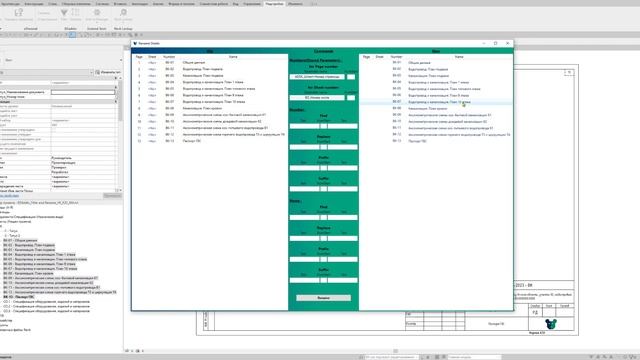Open the Аннотации ribbon tab
The image size is (640, 360).
[x=140, y=4]
